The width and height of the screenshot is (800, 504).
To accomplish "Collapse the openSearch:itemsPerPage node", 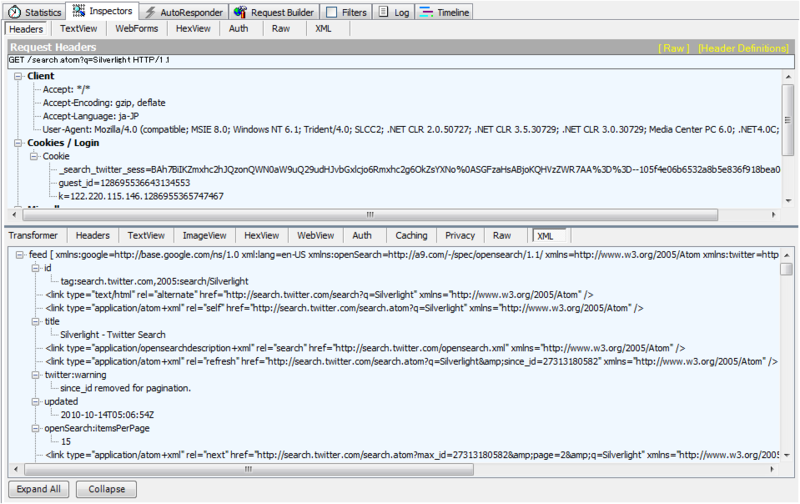I will tap(35, 428).
